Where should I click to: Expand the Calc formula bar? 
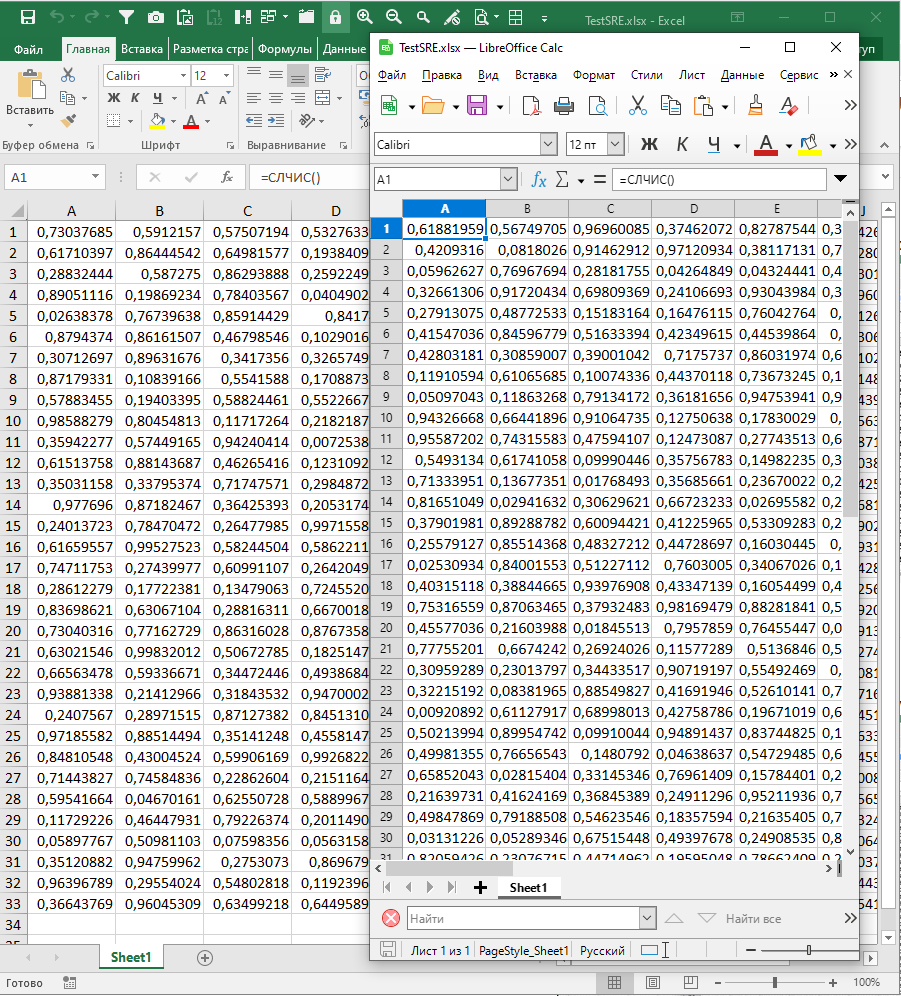(840, 179)
